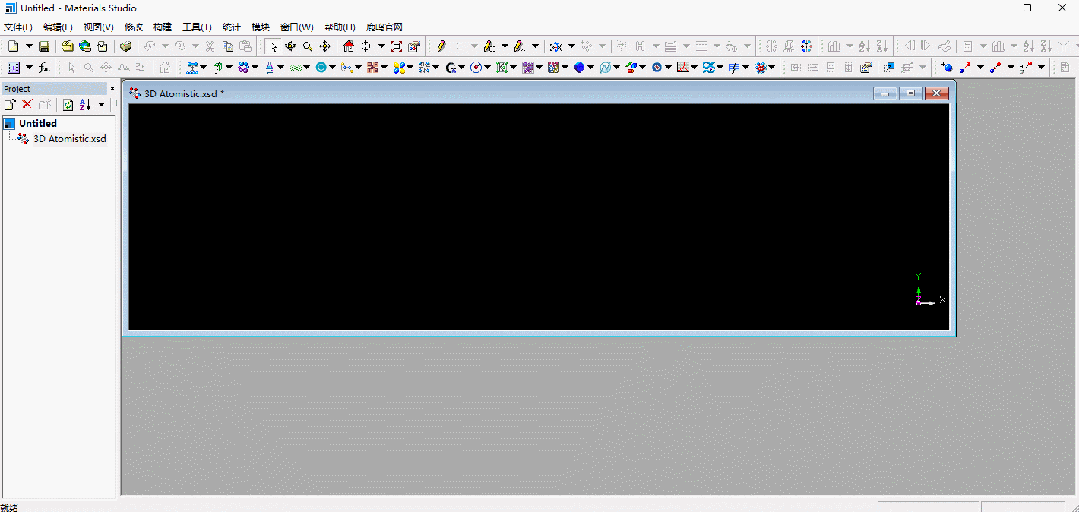
Task: Click the Refresh icon in Project panel
Action: point(68,104)
